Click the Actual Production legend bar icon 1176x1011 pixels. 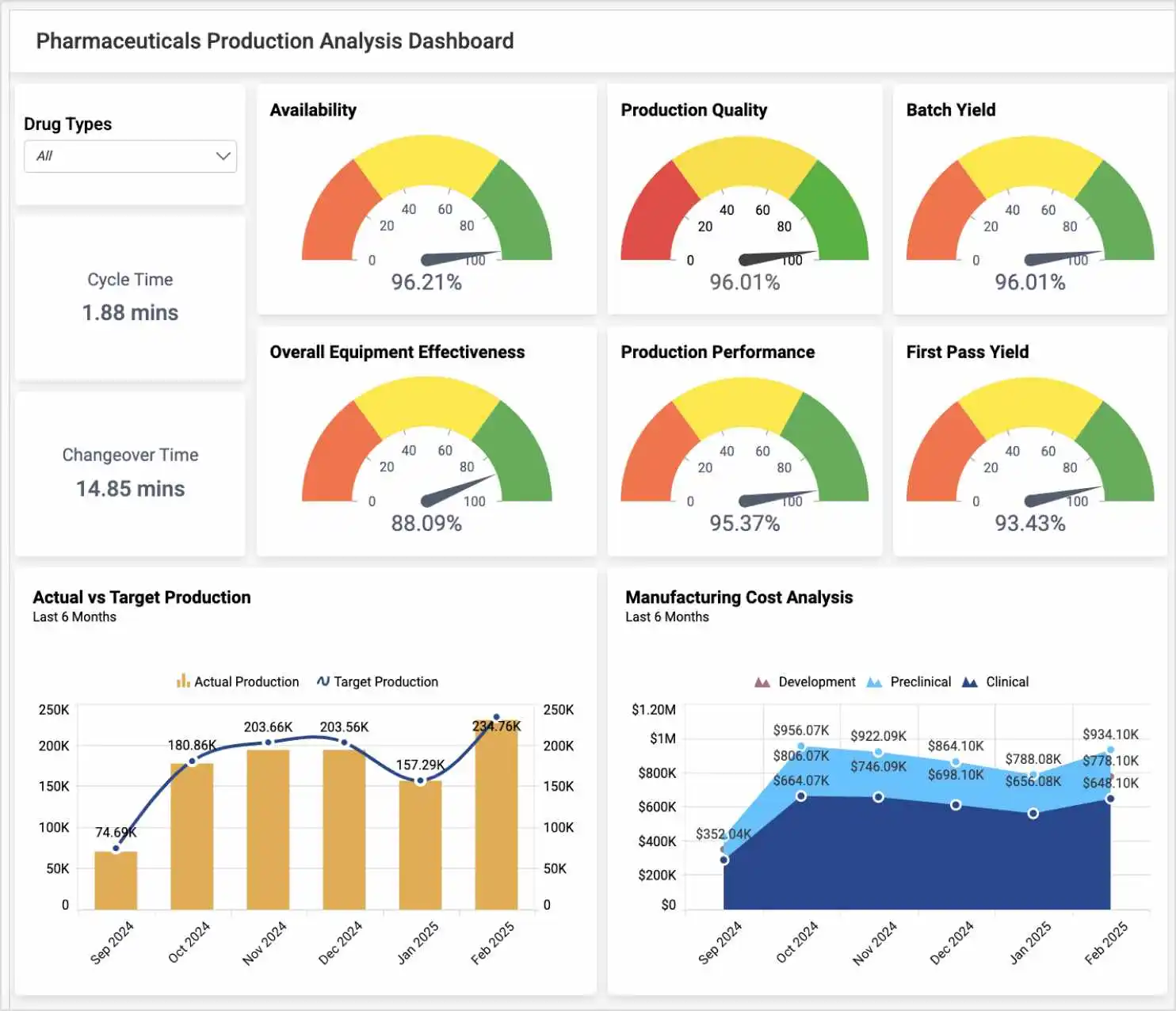(183, 681)
